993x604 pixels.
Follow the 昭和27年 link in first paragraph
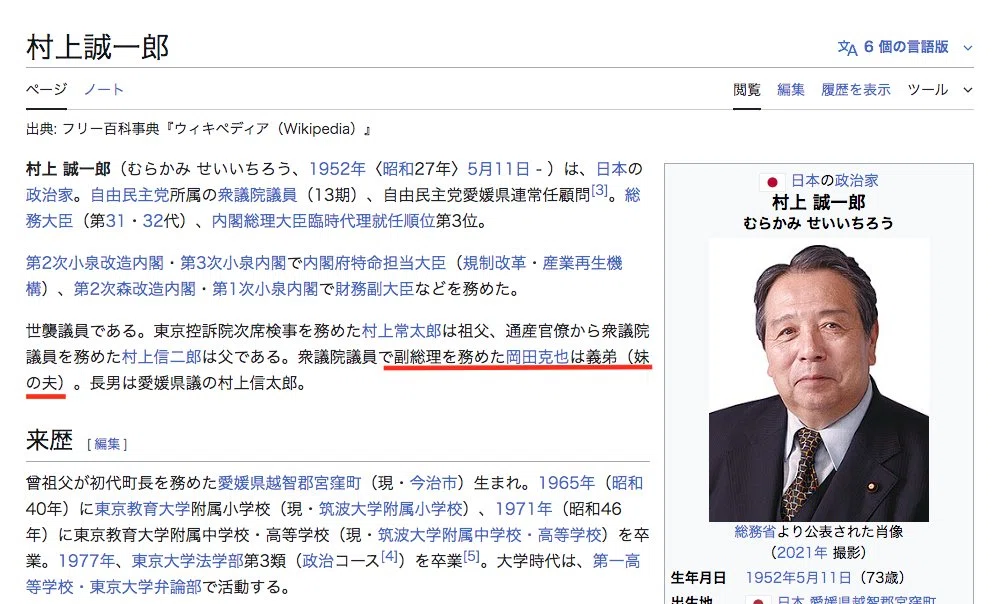398,169
